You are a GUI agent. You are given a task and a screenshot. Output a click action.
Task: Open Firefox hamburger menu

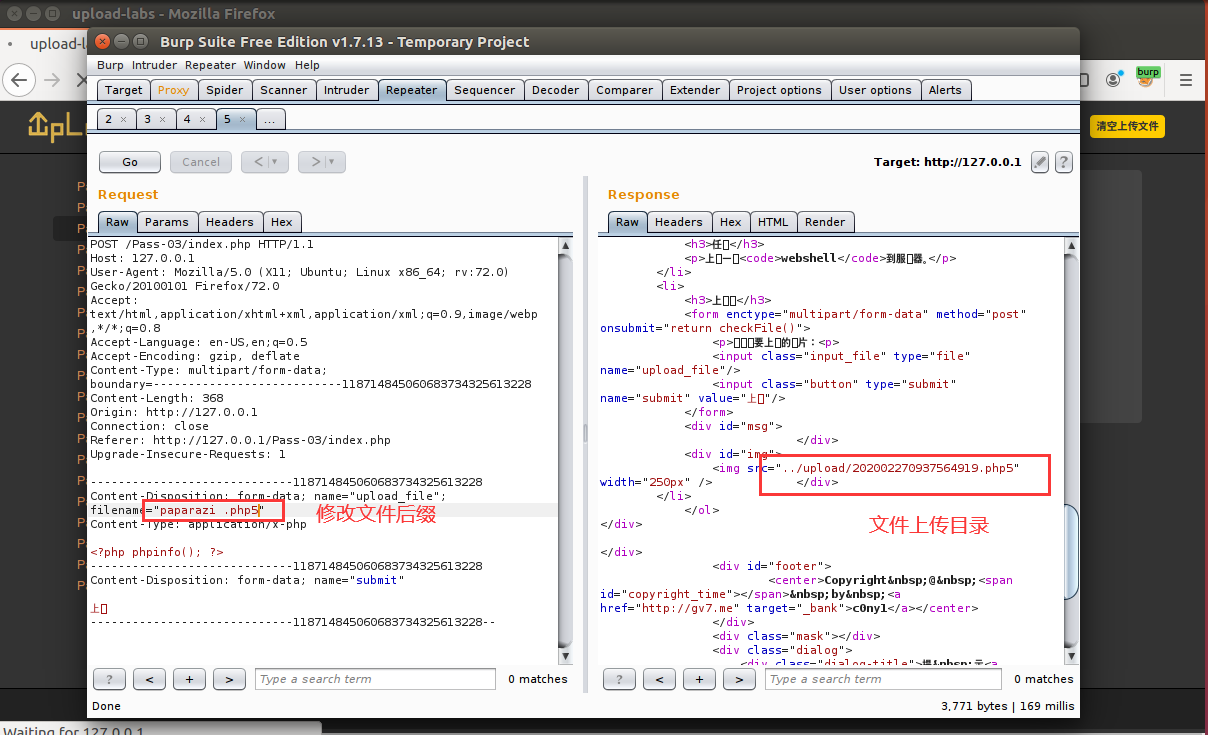1186,79
